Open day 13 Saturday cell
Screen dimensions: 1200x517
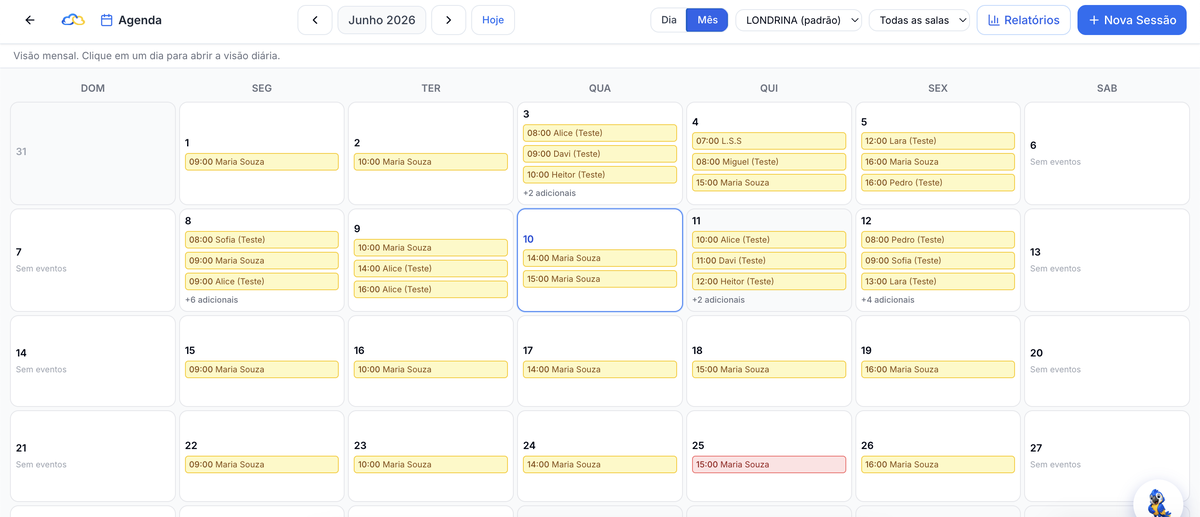click(x=1107, y=260)
